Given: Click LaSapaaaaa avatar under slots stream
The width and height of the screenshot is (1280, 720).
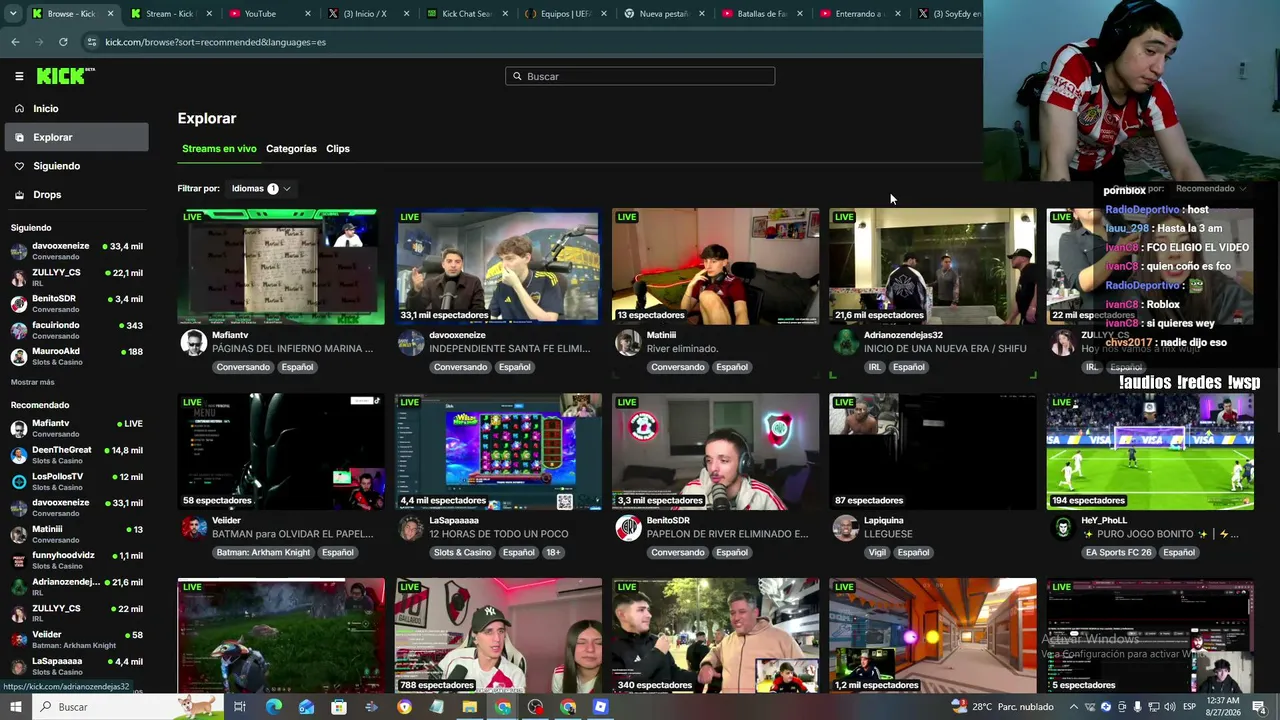Looking at the screenshot, I should pos(411,528).
